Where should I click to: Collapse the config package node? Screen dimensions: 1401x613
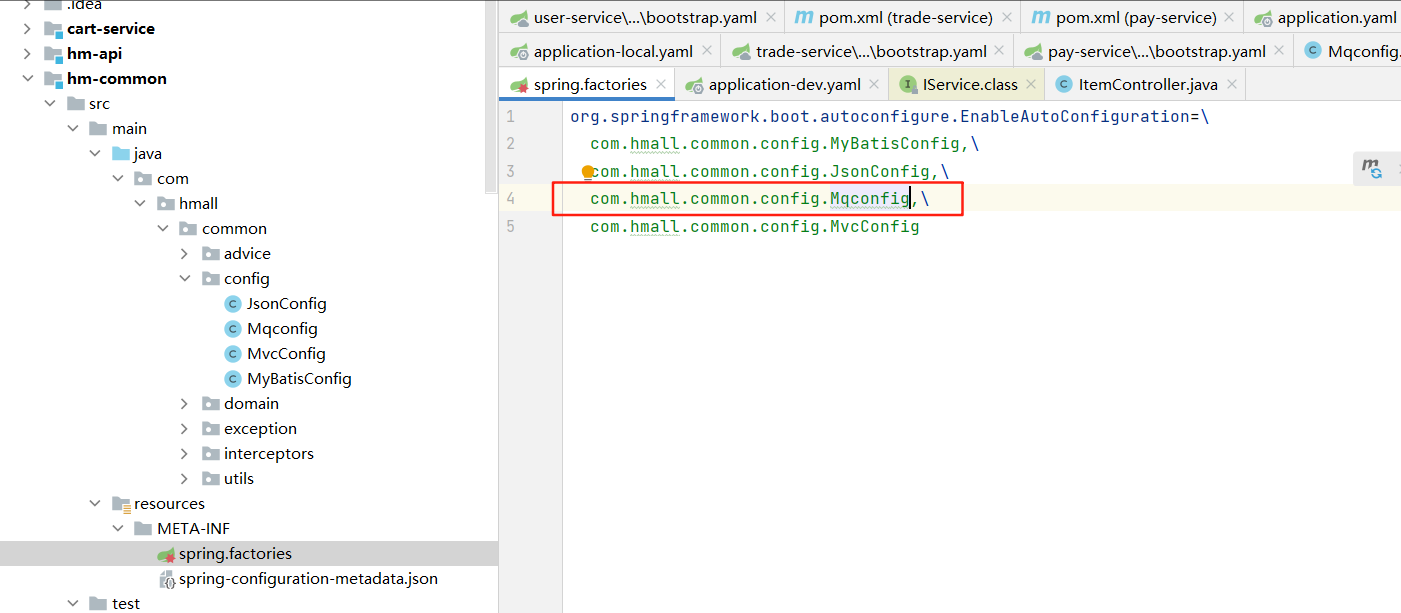coord(185,279)
